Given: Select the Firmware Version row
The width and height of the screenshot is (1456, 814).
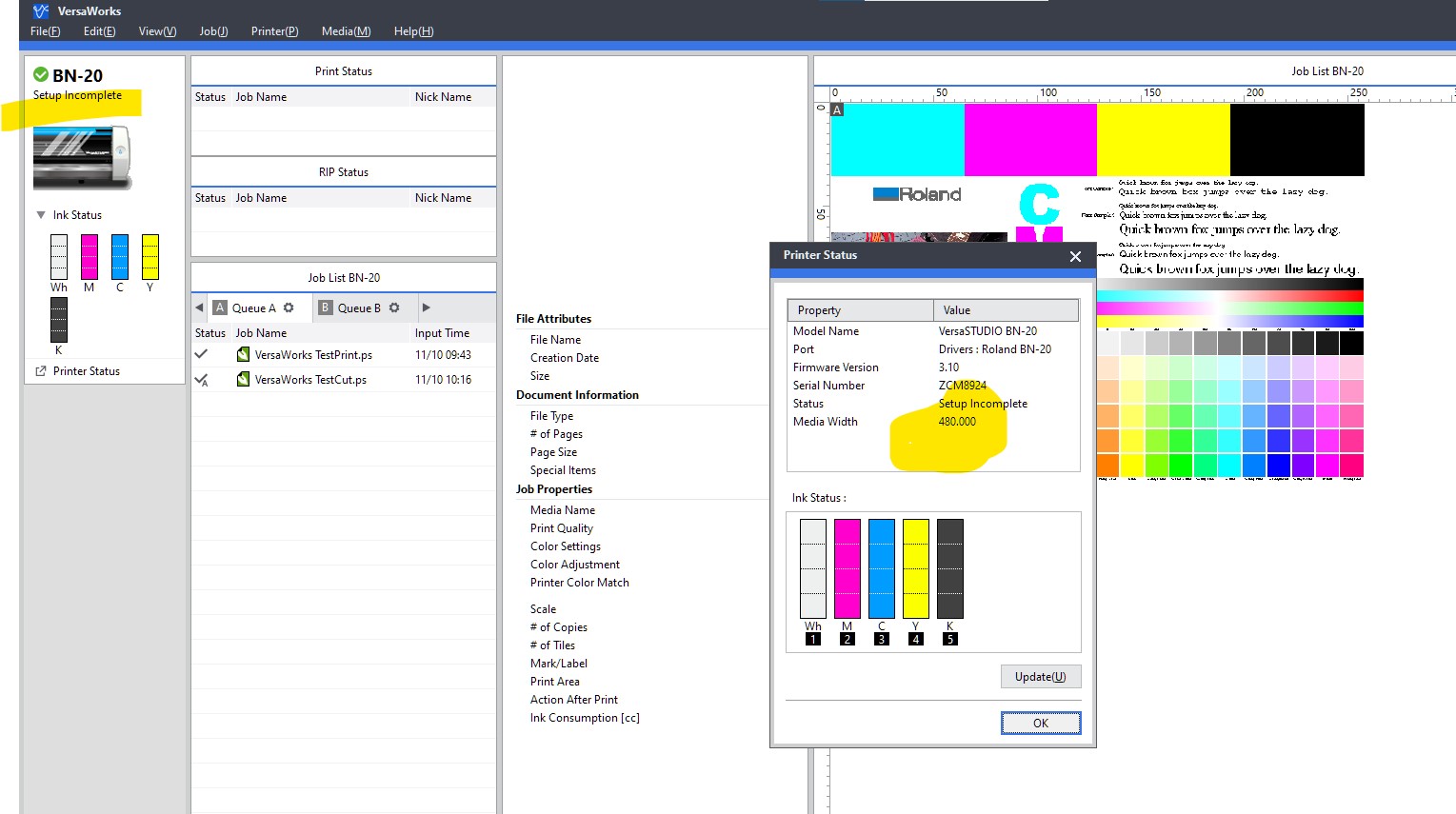Looking at the screenshot, I should click(933, 367).
